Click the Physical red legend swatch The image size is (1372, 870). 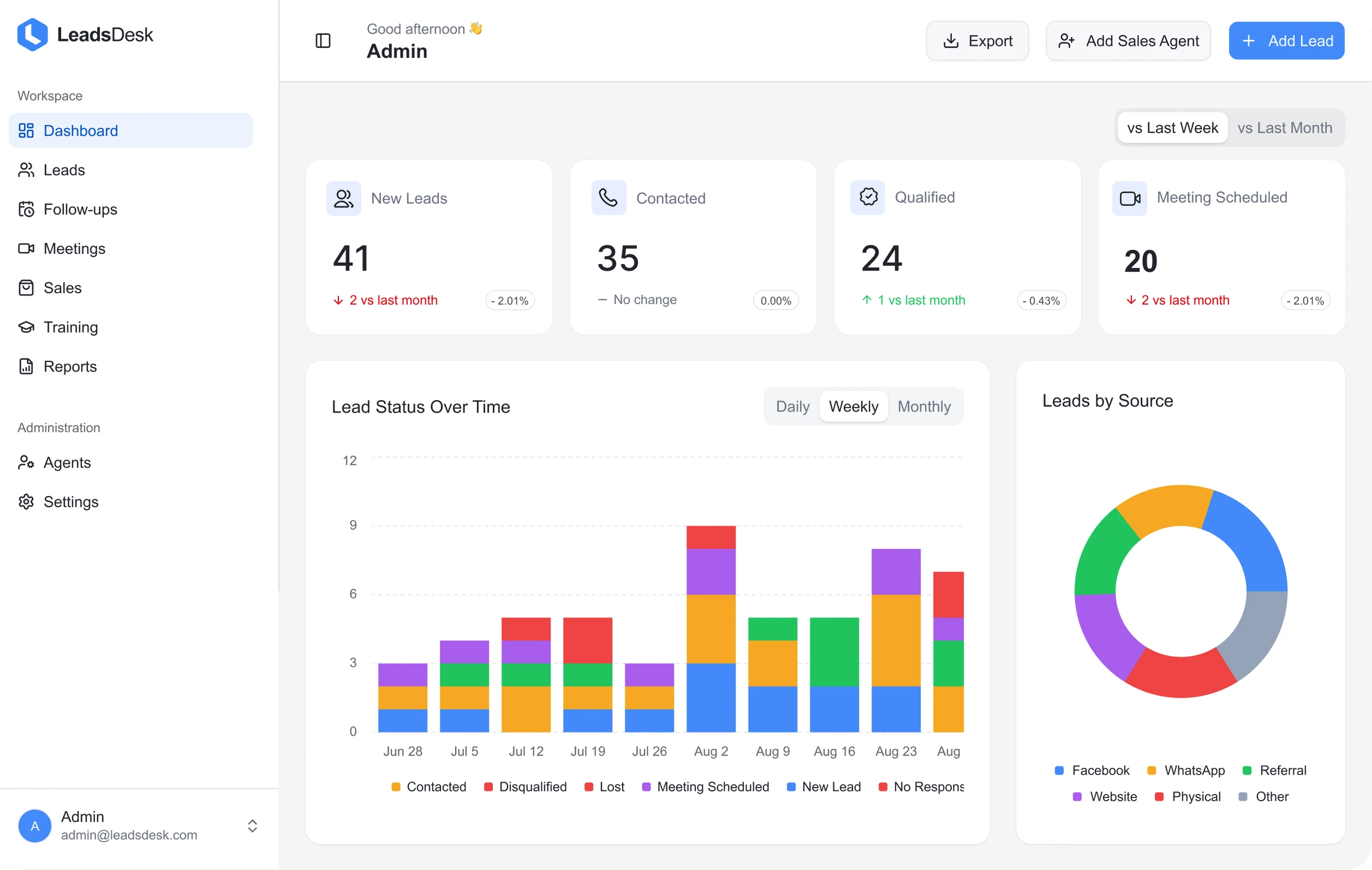pyautogui.click(x=1159, y=797)
